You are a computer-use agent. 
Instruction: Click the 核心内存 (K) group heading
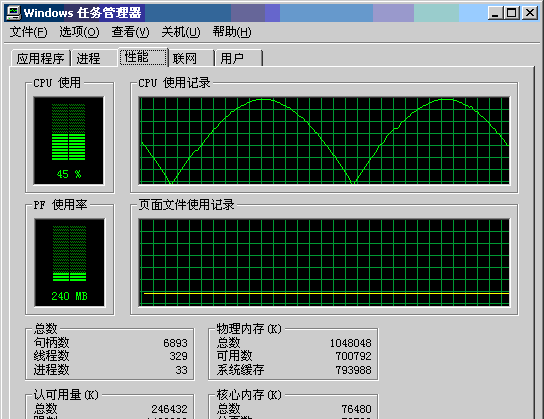pos(249,395)
